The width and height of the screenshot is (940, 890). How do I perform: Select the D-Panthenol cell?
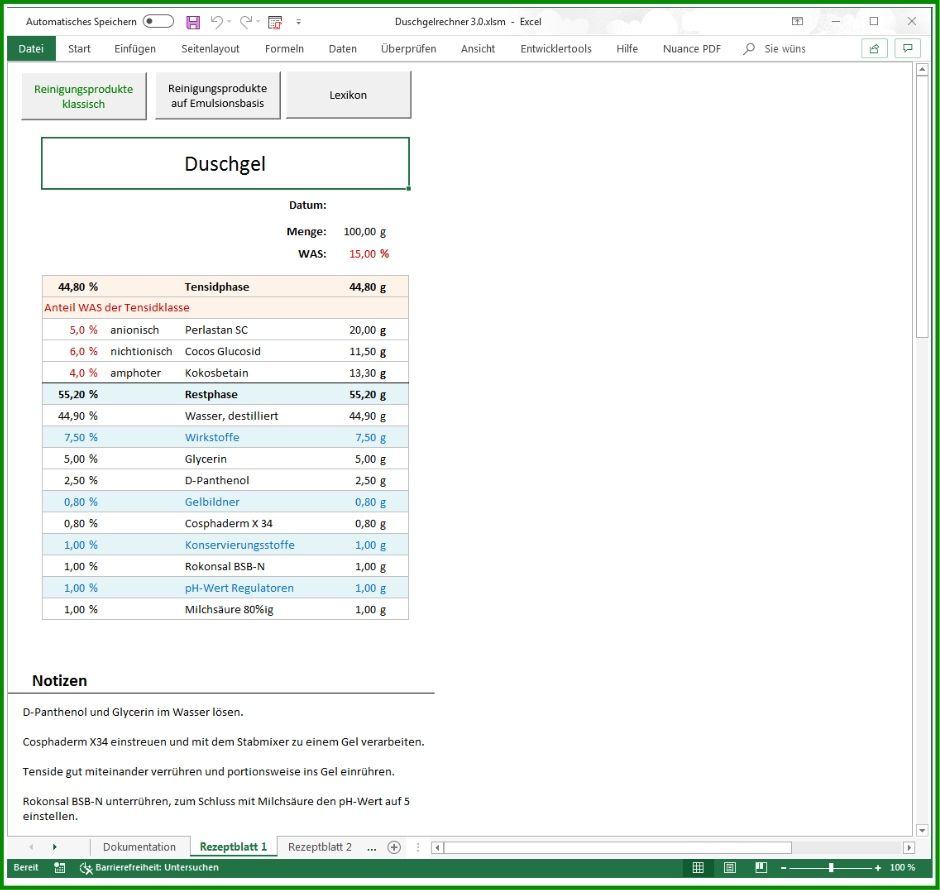coord(217,481)
